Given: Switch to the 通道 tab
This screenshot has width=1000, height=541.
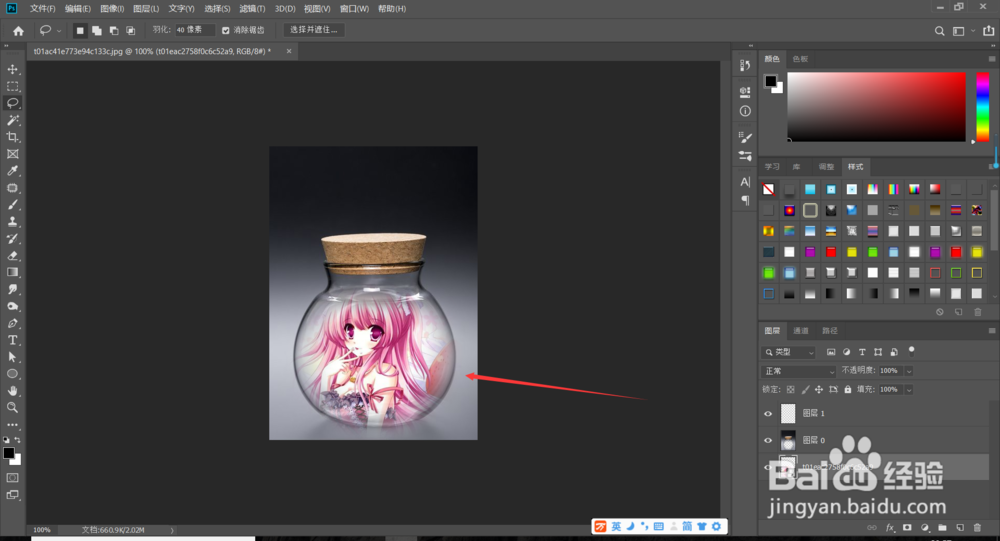Looking at the screenshot, I should pos(800,330).
